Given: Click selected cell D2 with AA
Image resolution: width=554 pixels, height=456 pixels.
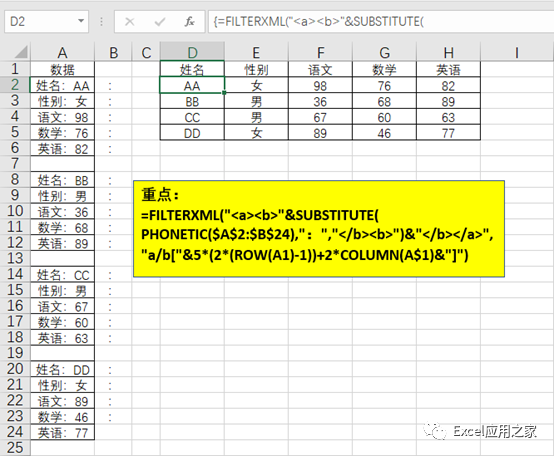Looking at the screenshot, I should pyautogui.click(x=192, y=85).
